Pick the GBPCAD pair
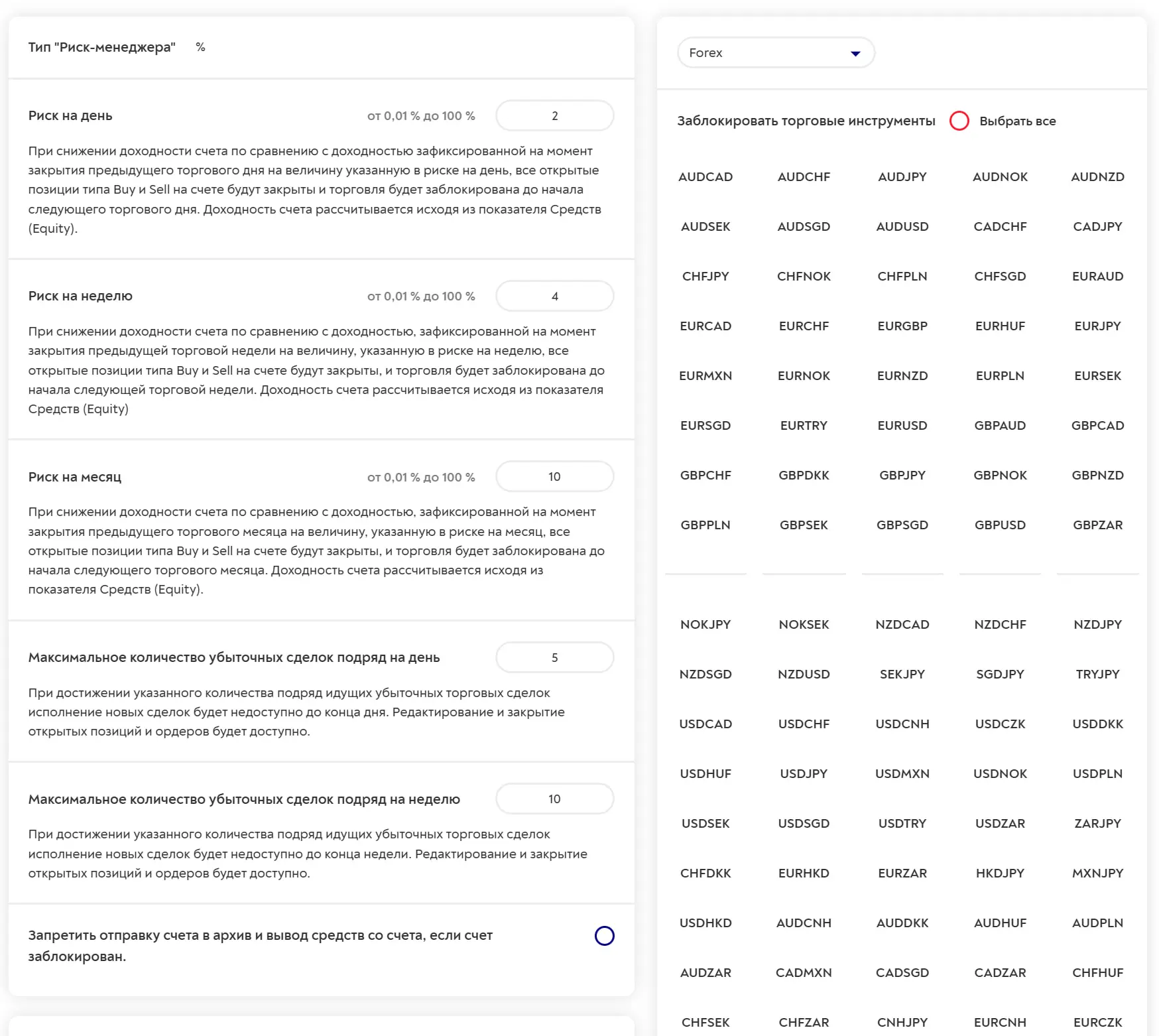The height and width of the screenshot is (1036, 1159). tap(1098, 425)
